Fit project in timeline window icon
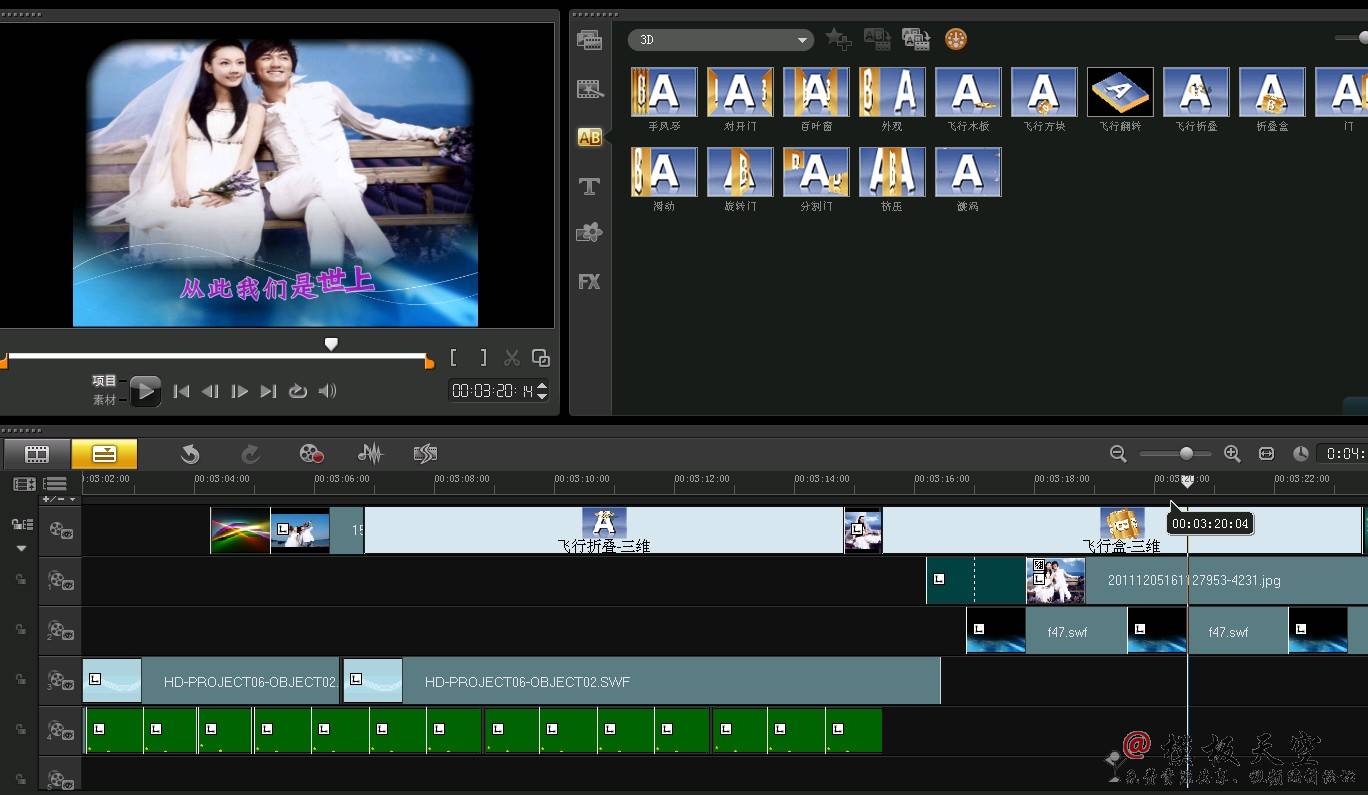The height and width of the screenshot is (795, 1368). coord(1266,454)
